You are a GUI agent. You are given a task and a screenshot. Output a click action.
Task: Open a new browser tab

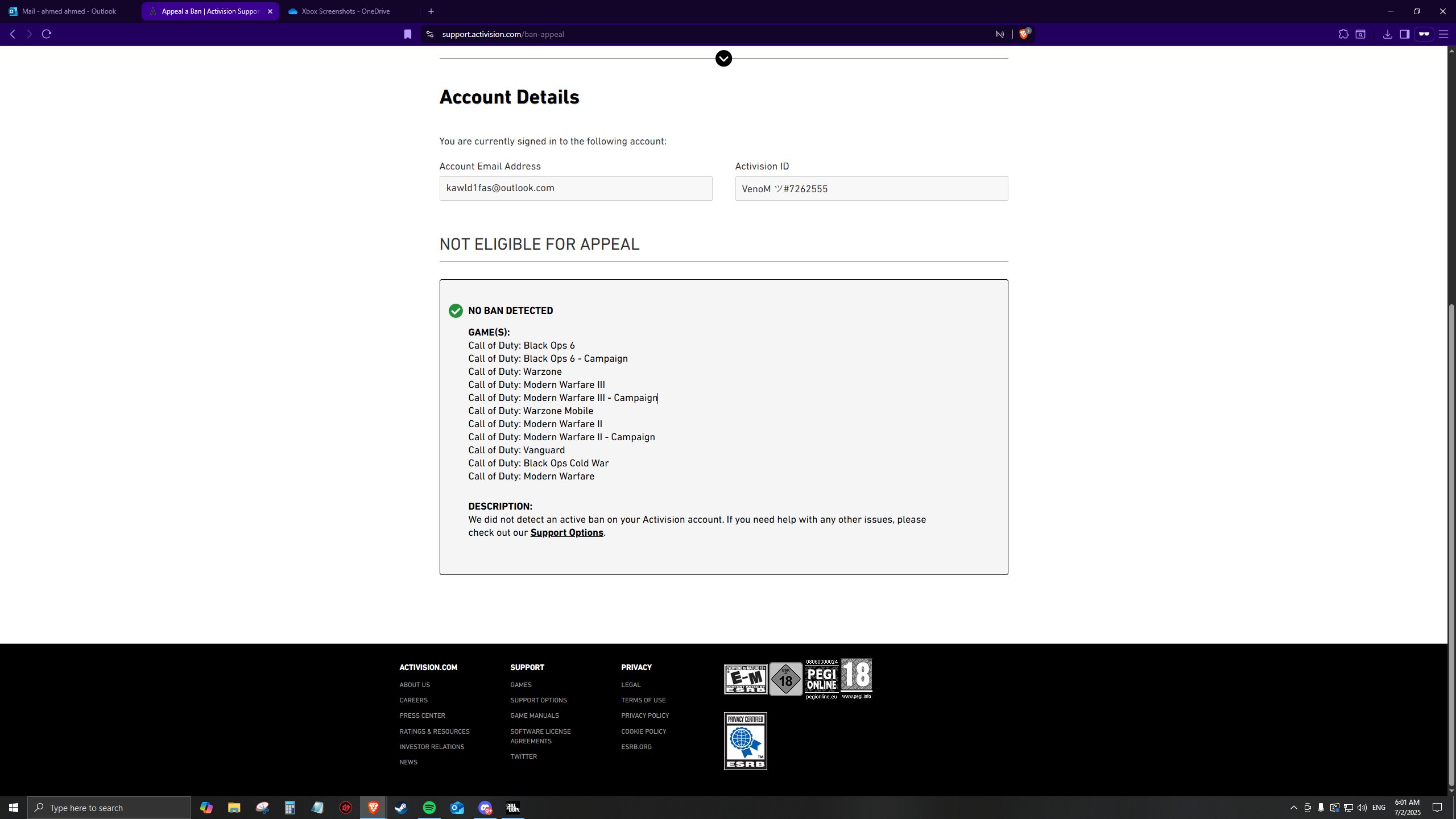[x=431, y=11]
